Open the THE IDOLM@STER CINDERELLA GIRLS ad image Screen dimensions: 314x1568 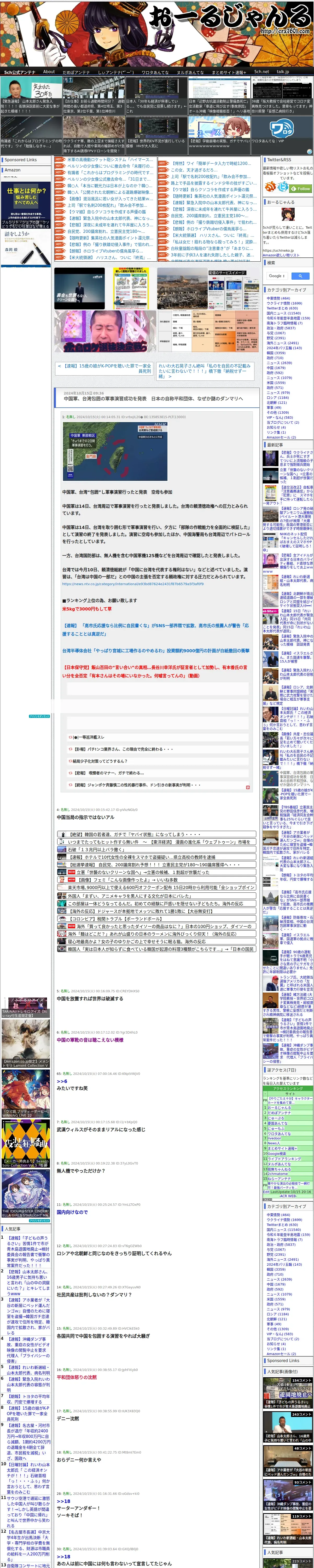[25, 1194]
